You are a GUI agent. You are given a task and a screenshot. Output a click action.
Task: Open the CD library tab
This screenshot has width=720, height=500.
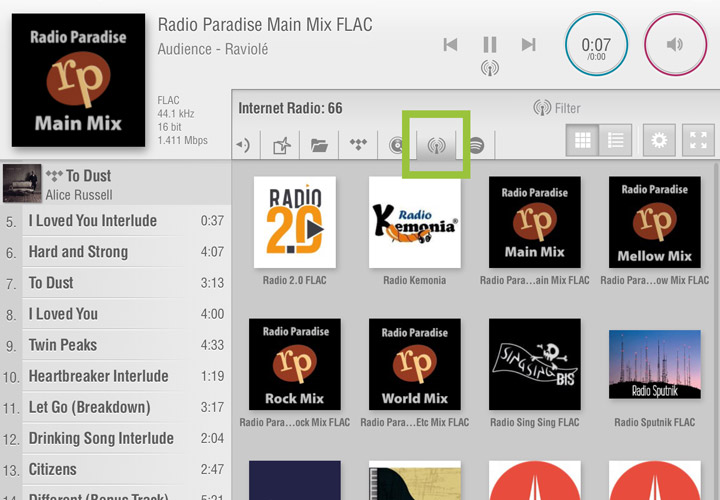point(396,145)
